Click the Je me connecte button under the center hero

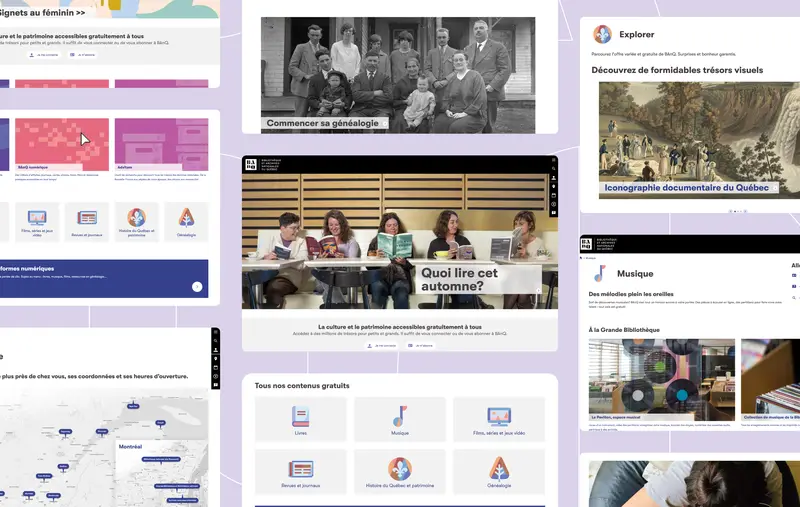pos(382,345)
